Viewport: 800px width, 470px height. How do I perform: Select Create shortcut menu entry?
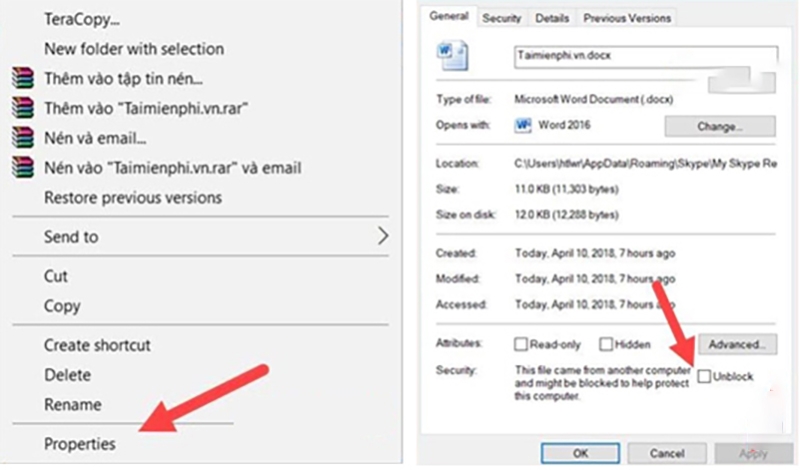pos(97,345)
